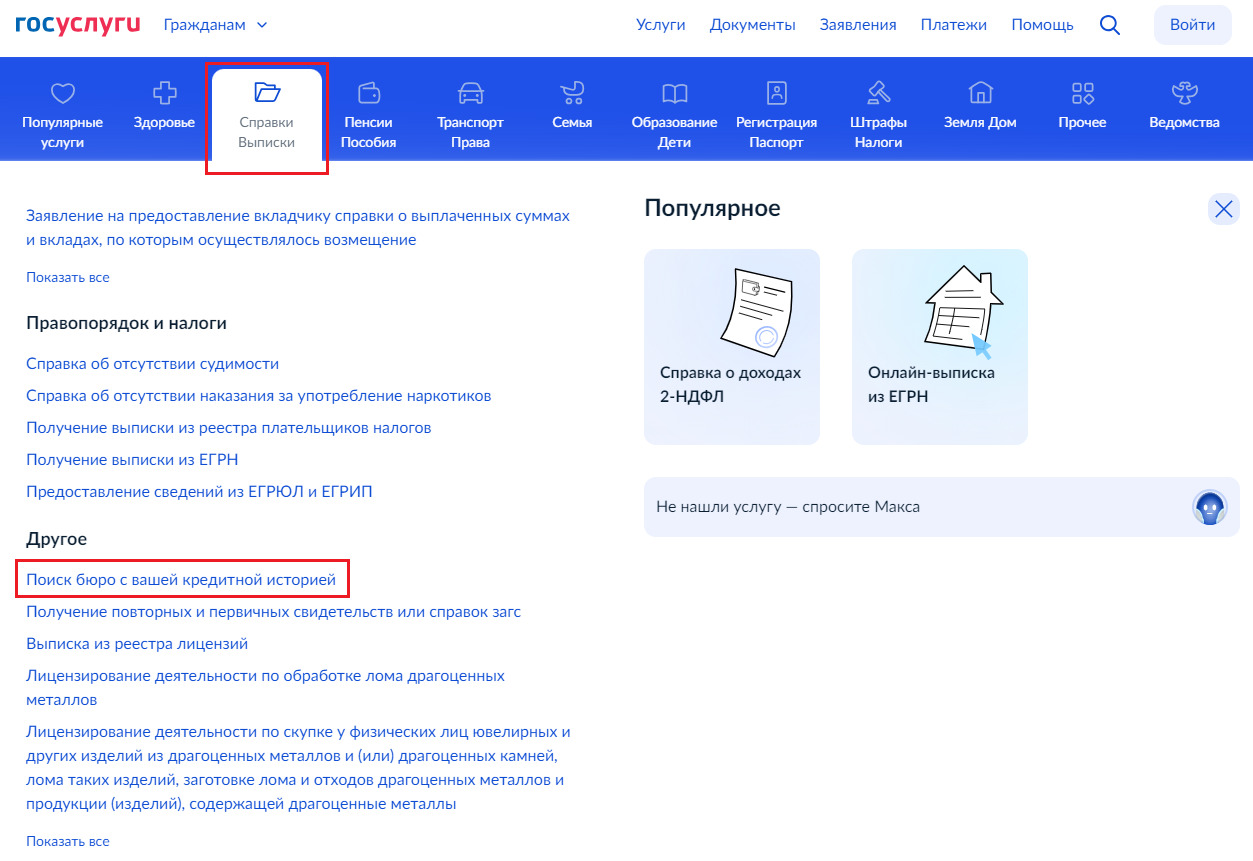
Task: Open свидетельства или справки загс link
Action: (x=274, y=612)
